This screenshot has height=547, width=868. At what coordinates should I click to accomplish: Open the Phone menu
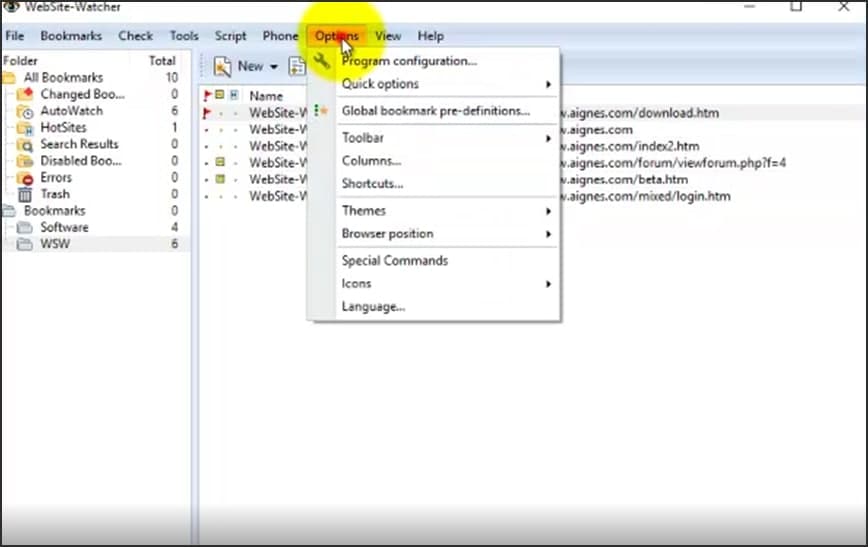[x=280, y=36]
